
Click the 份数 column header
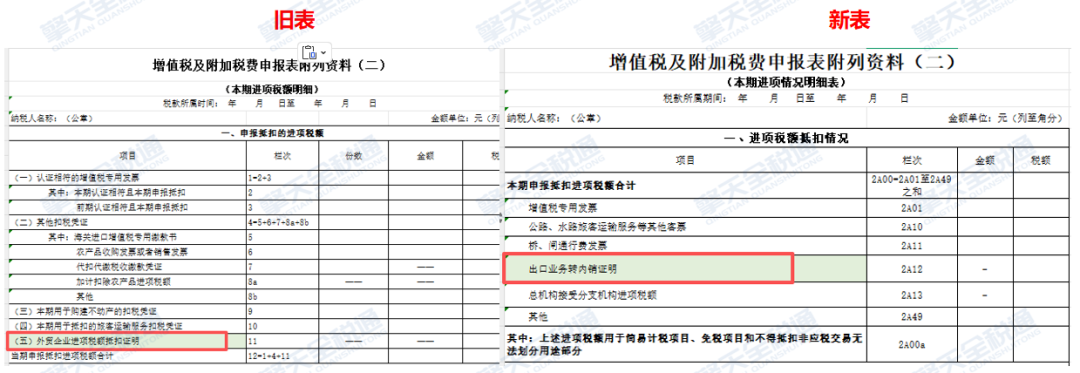click(353, 156)
